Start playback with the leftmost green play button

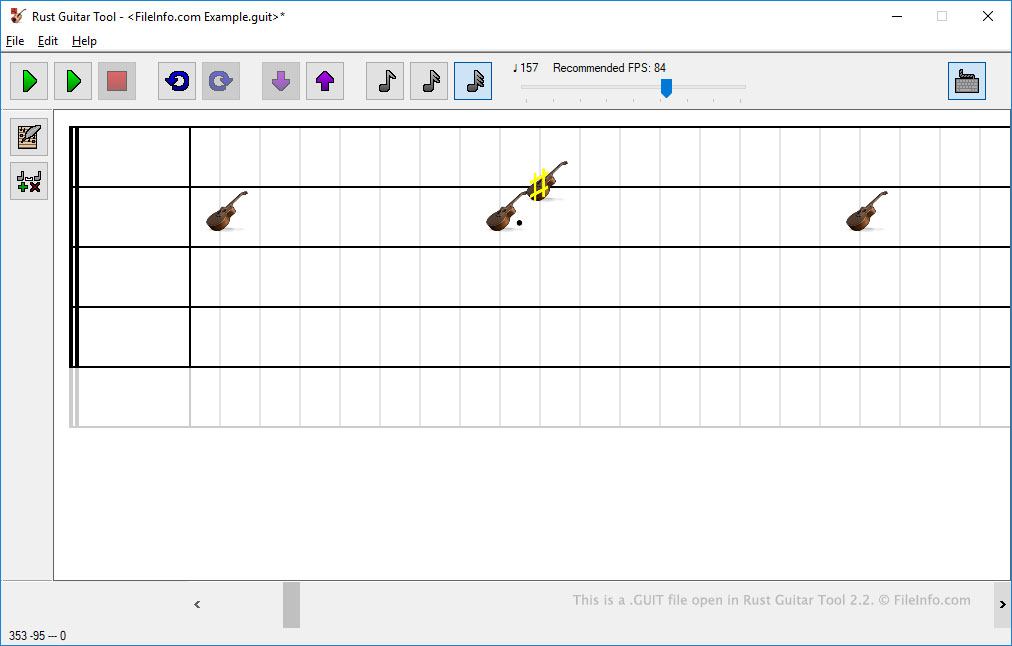point(29,81)
